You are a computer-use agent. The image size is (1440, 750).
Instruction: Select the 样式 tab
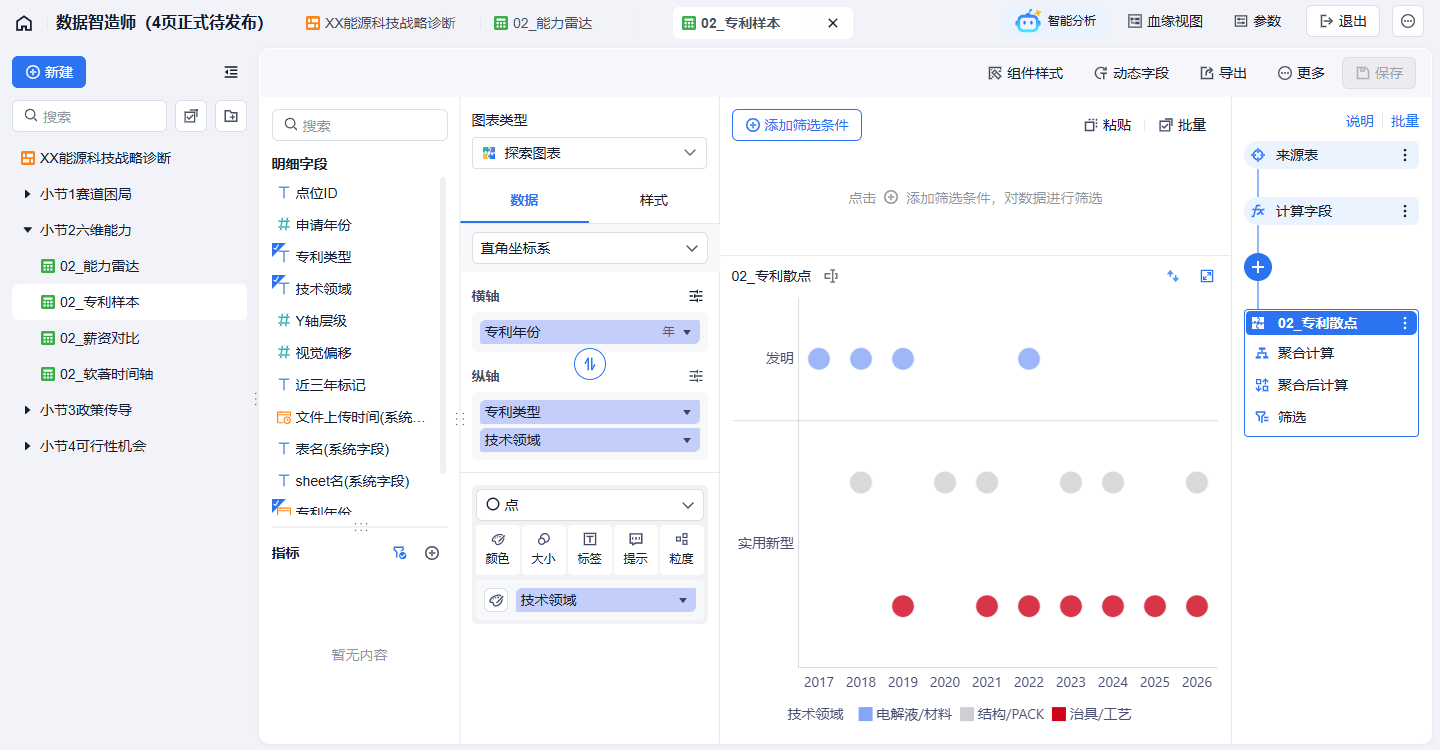click(x=654, y=200)
